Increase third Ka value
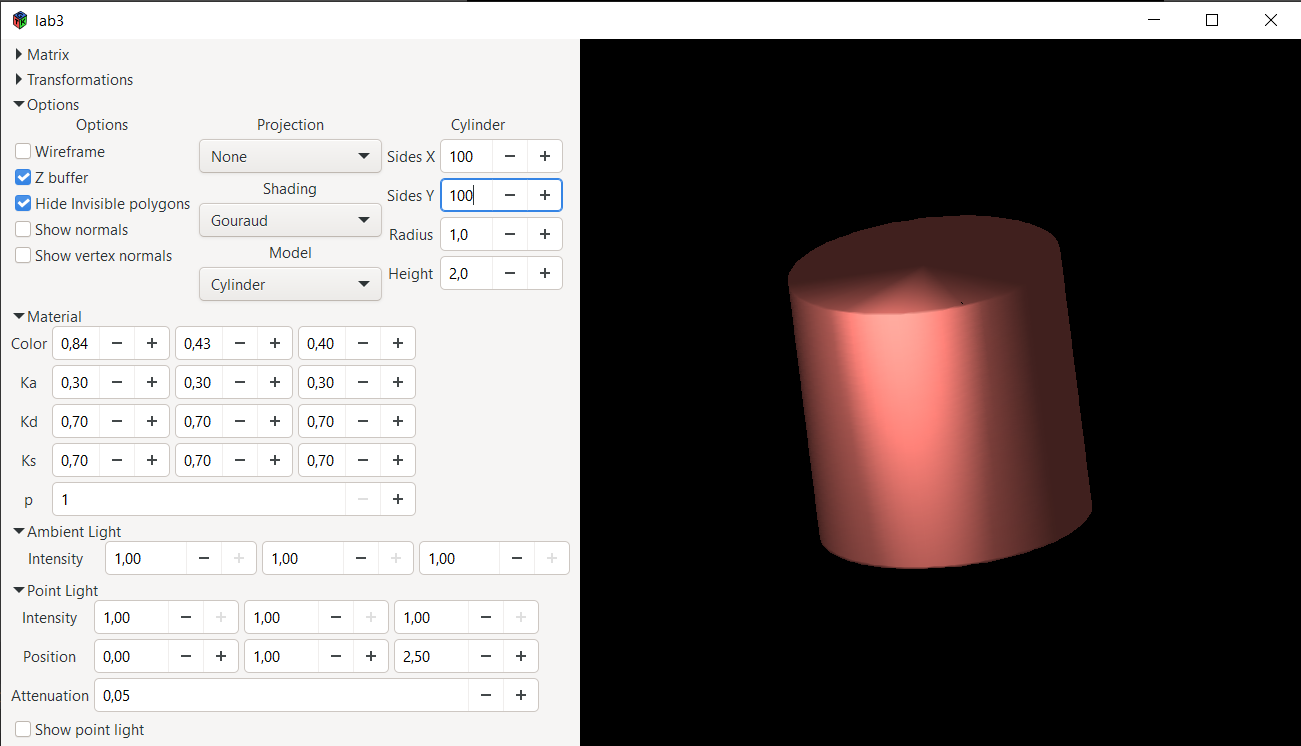The width and height of the screenshot is (1301, 746). pyautogui.click(x=398, y=382)
